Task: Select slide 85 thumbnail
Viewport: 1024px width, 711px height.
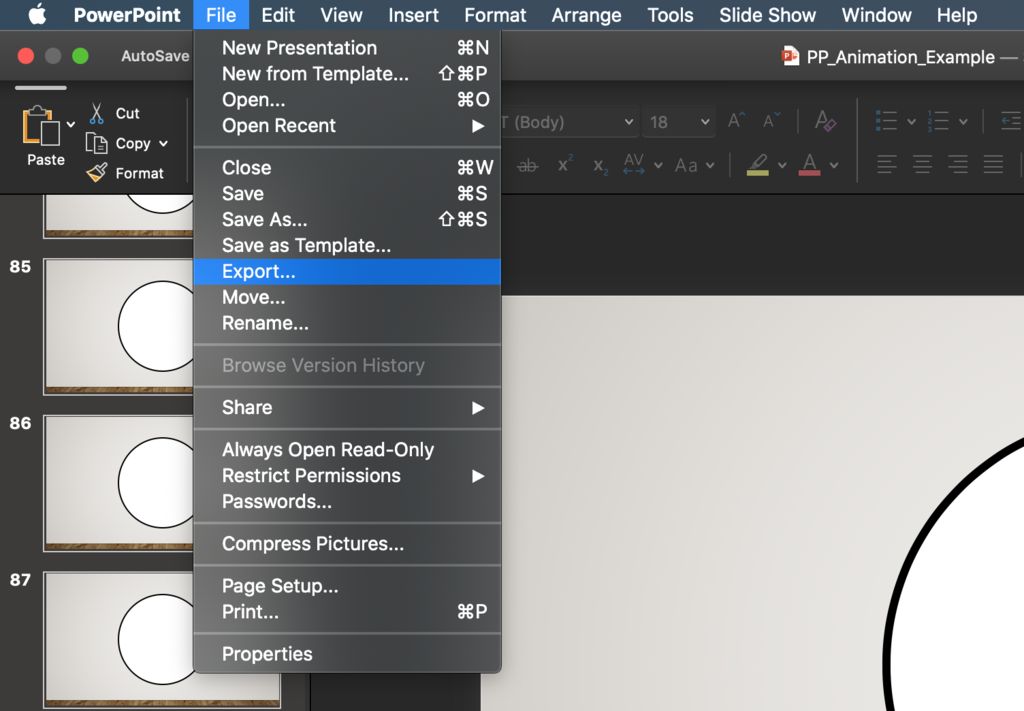Action: click(119, 326)
